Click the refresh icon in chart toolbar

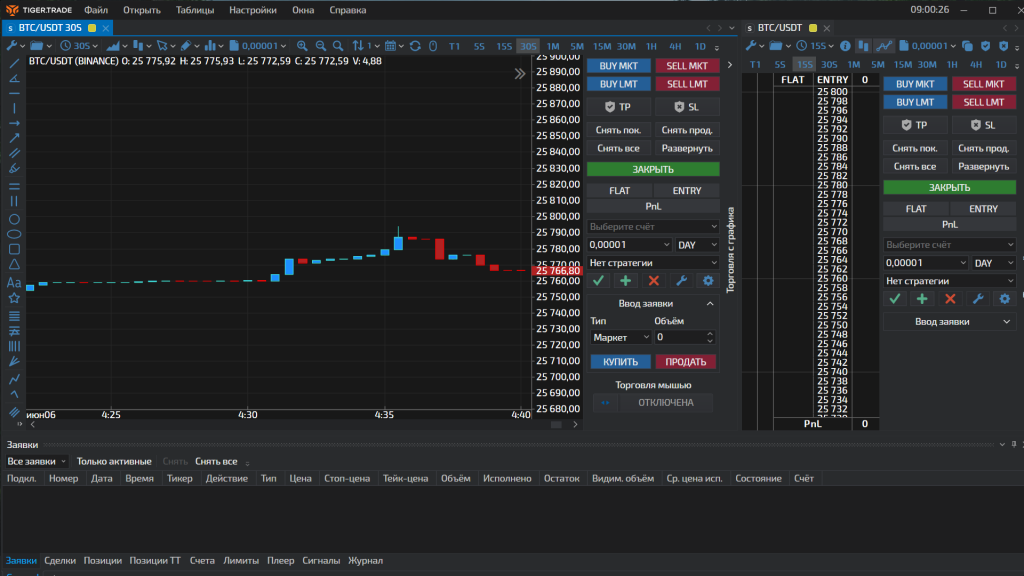pos(416,46)
